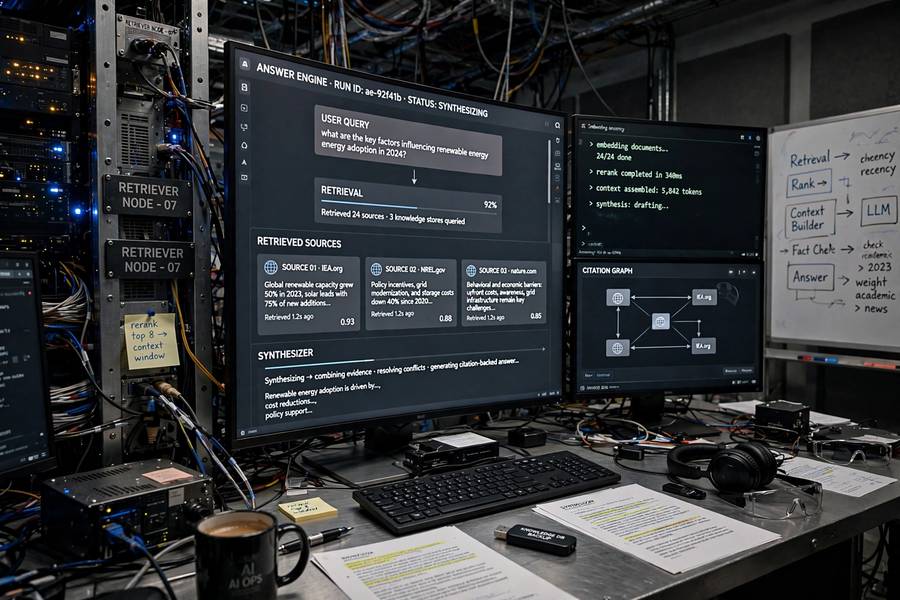Open the Source 01 IEA.org card

309,294
